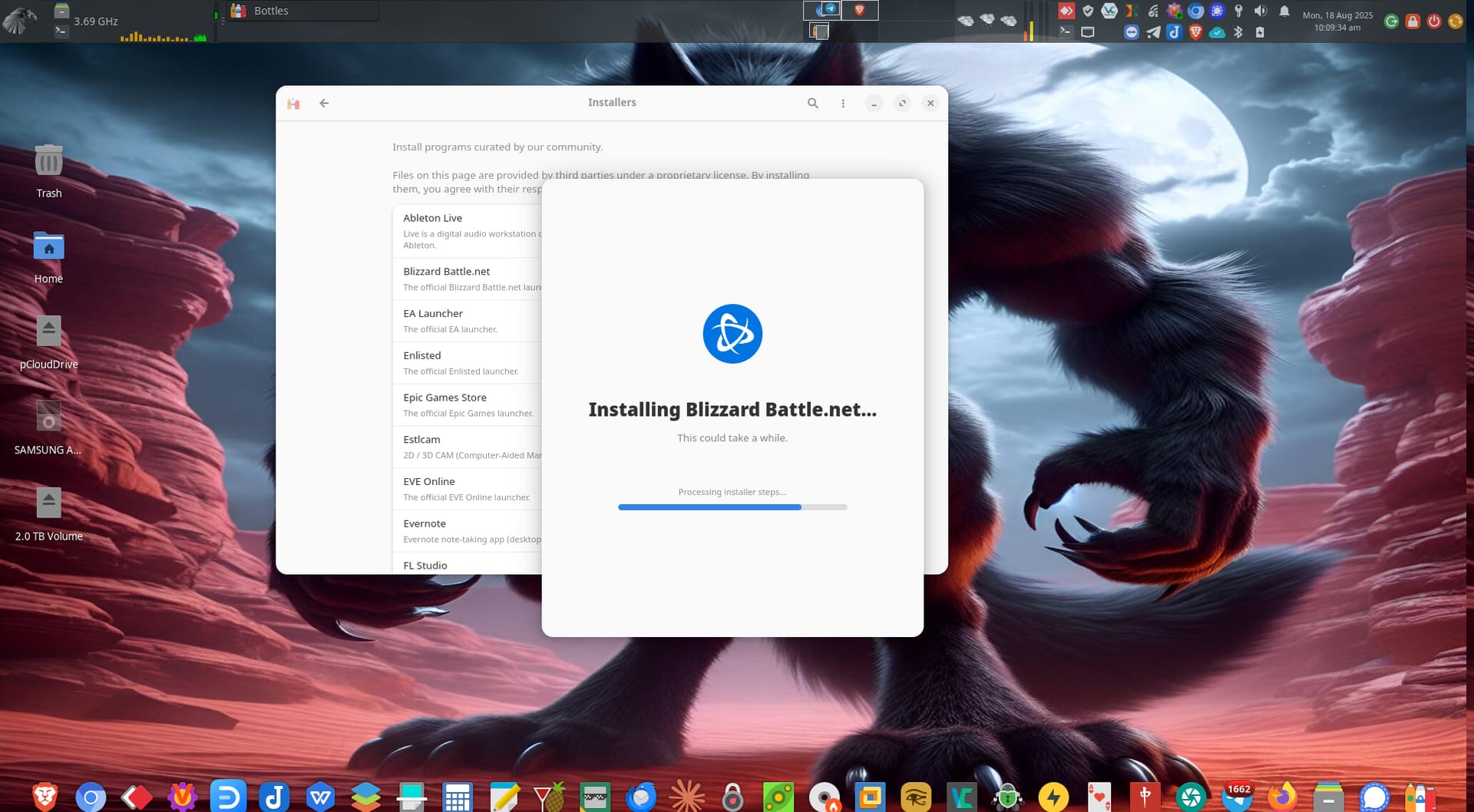Click the Telegram tray icon
1474x812 pixels.
[1153, 32]
